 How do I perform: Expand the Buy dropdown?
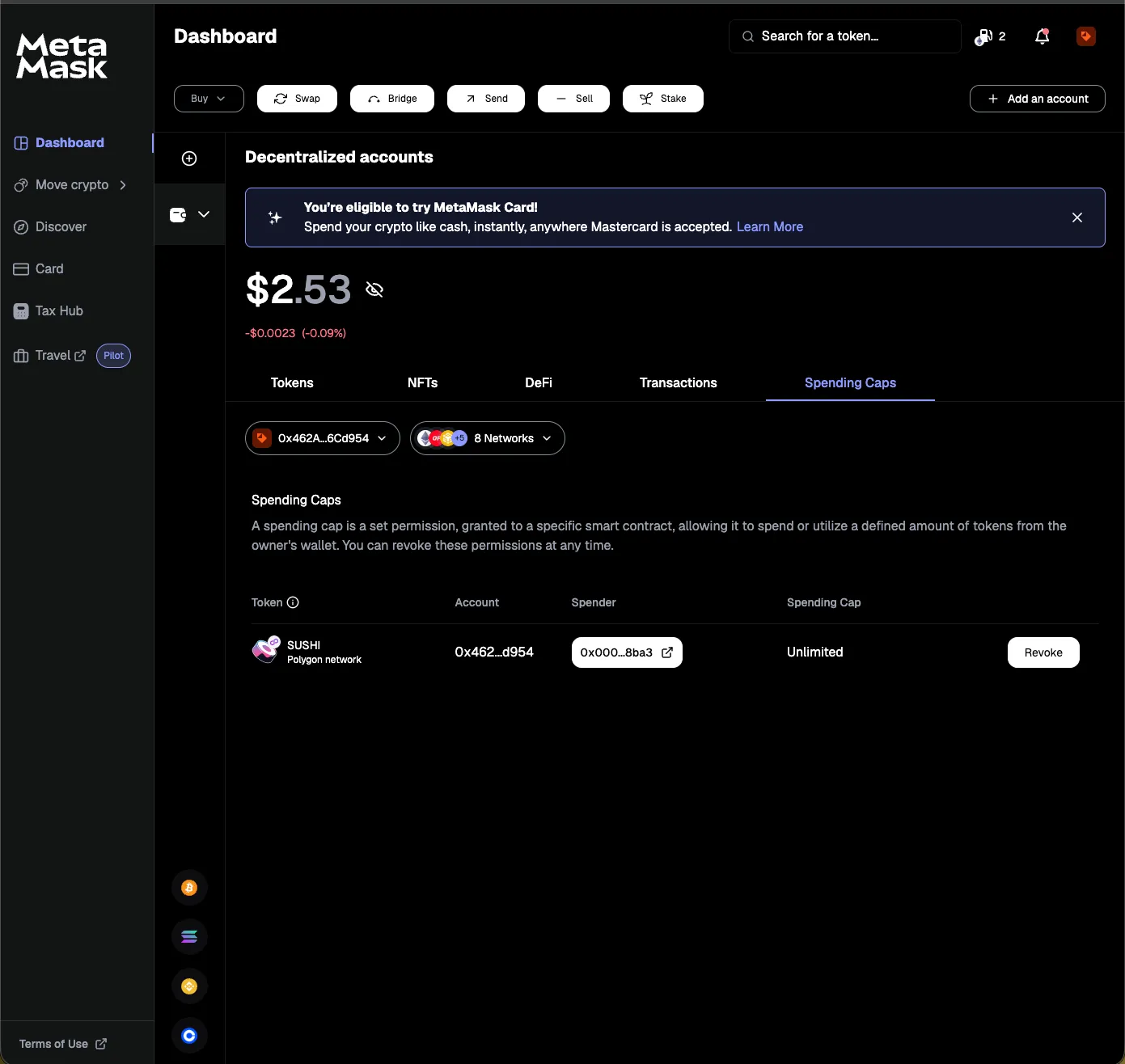tap(208, 98)
